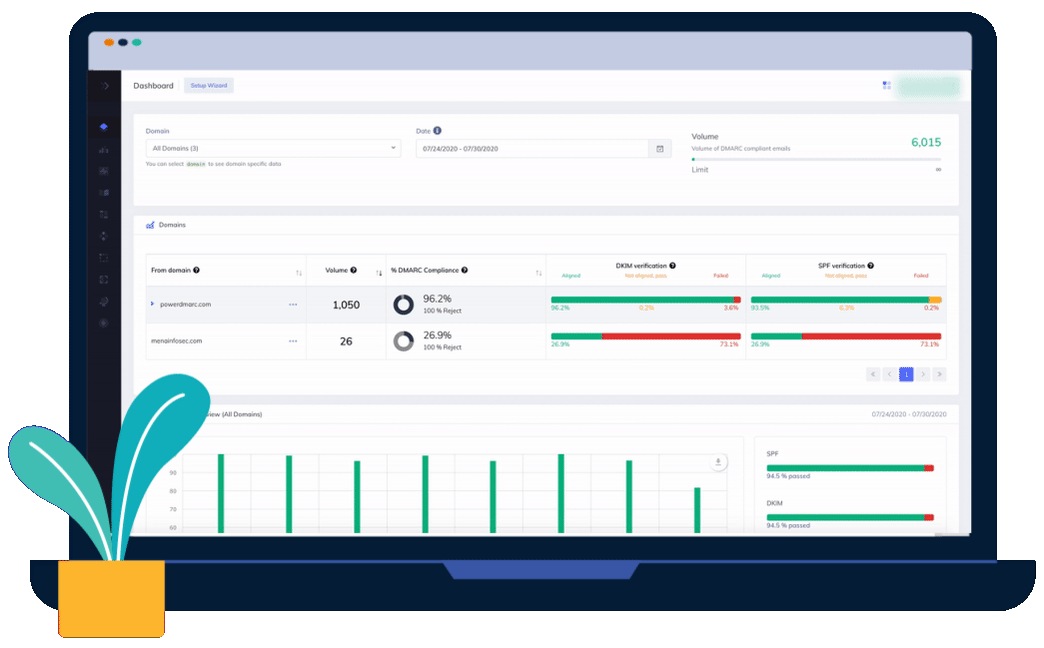Toggle sorting on the From domain column
This screenshot has height=648, width=1044.
(x=299, y=270)
